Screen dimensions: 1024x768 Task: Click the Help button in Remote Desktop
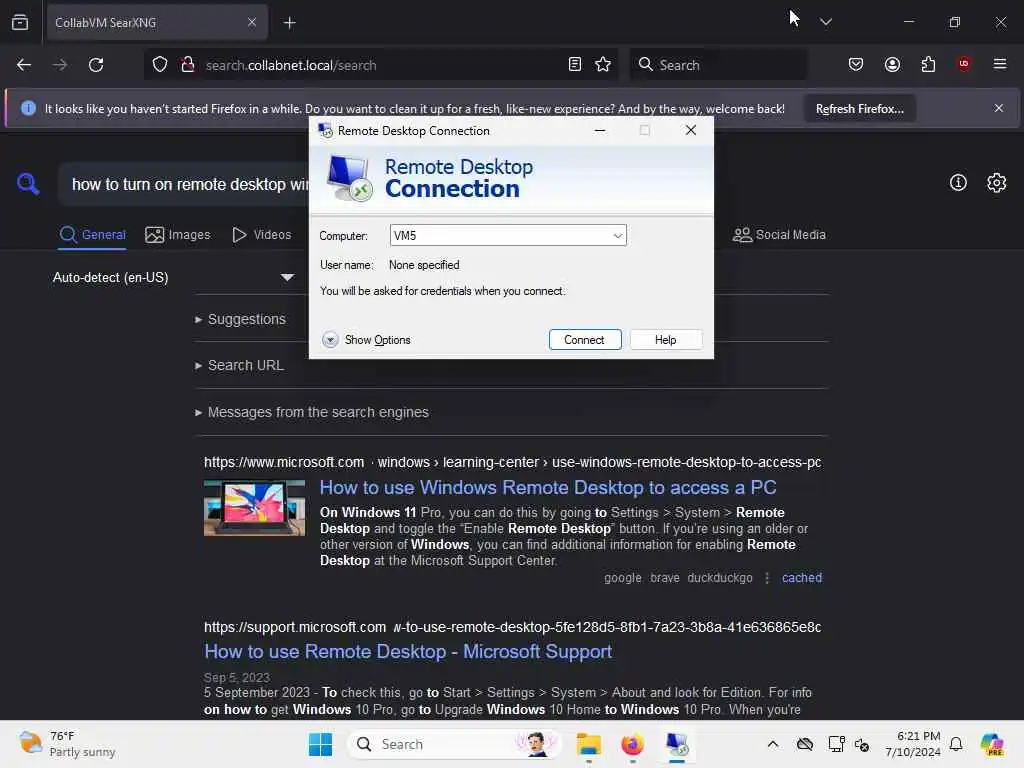pos(665,340)
